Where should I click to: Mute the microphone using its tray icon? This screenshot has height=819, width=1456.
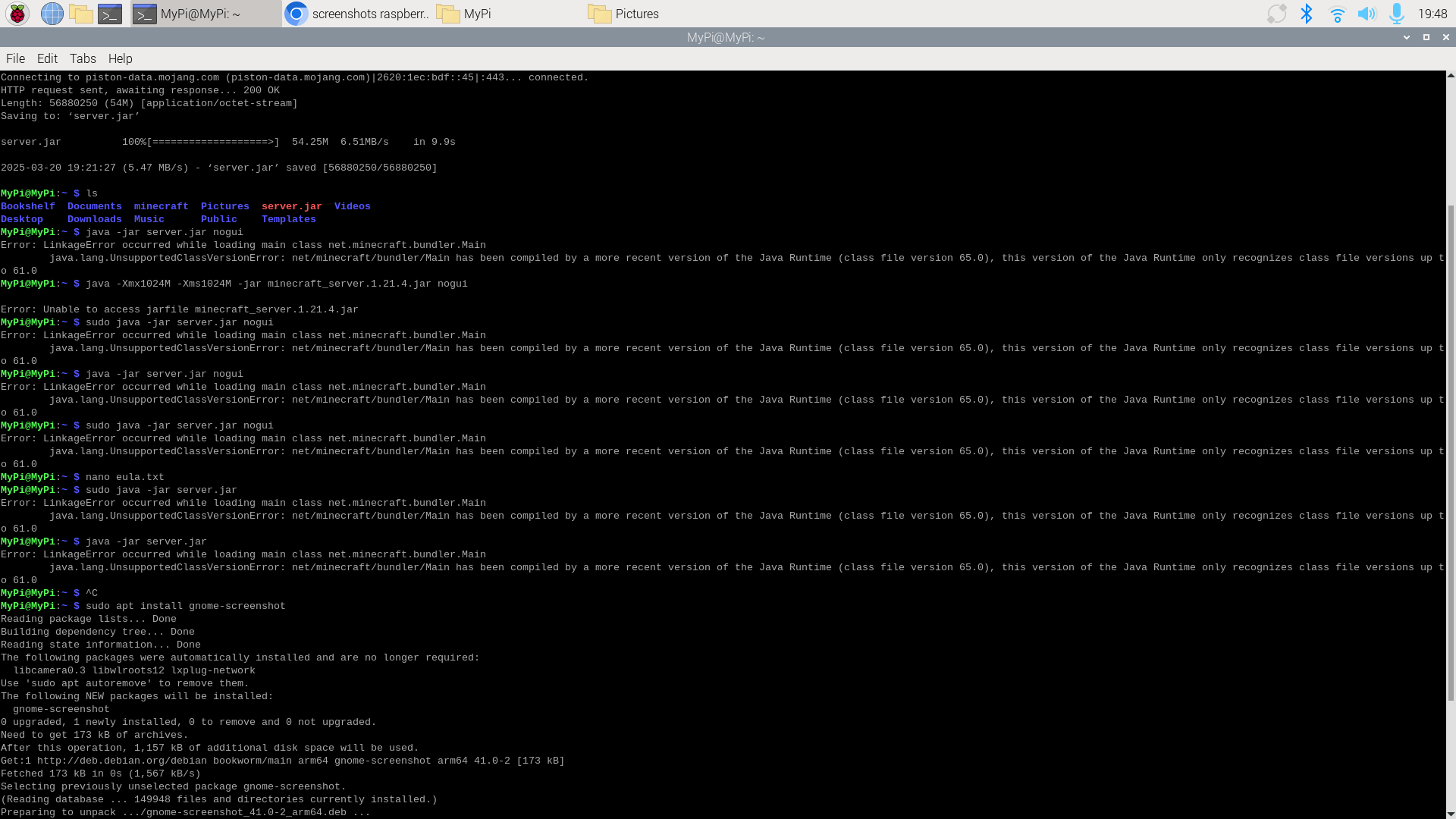pos(1396,13)
